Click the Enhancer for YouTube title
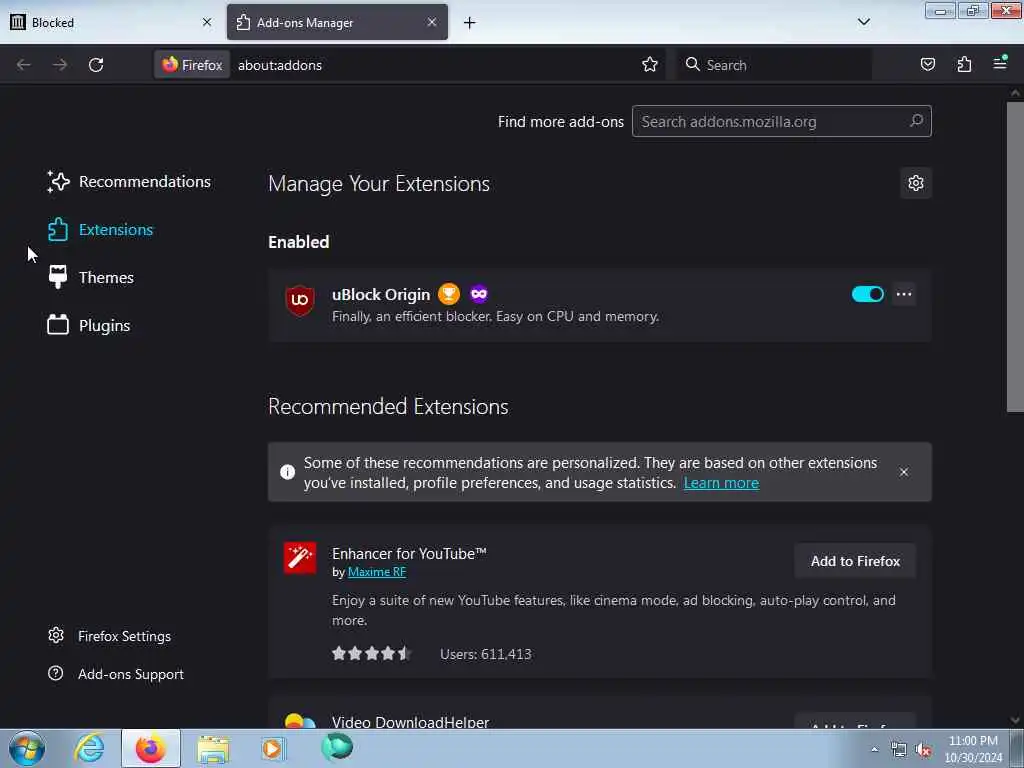This screenshot has width=1024, height=768. (x=409, y=554)
